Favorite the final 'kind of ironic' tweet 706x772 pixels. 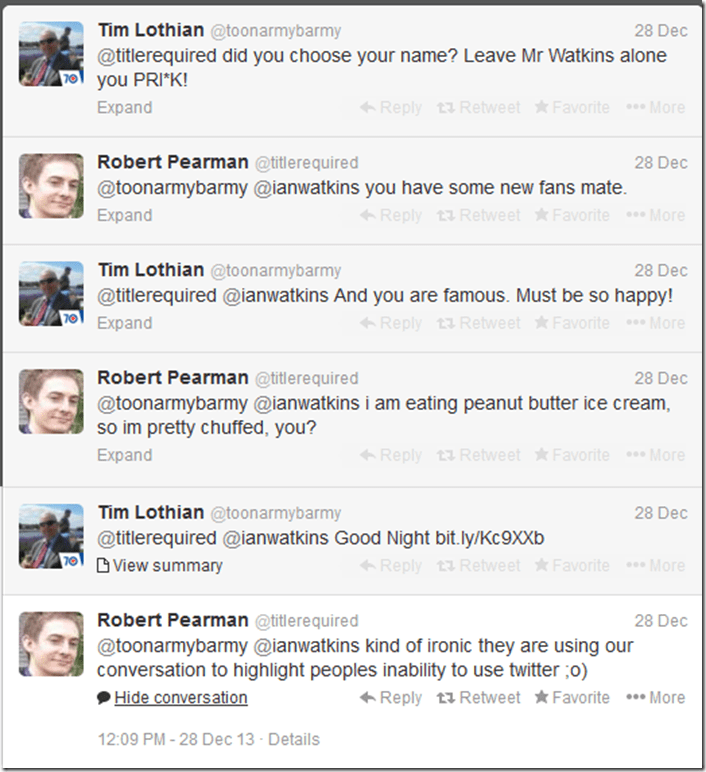click(x=572, y=697)
